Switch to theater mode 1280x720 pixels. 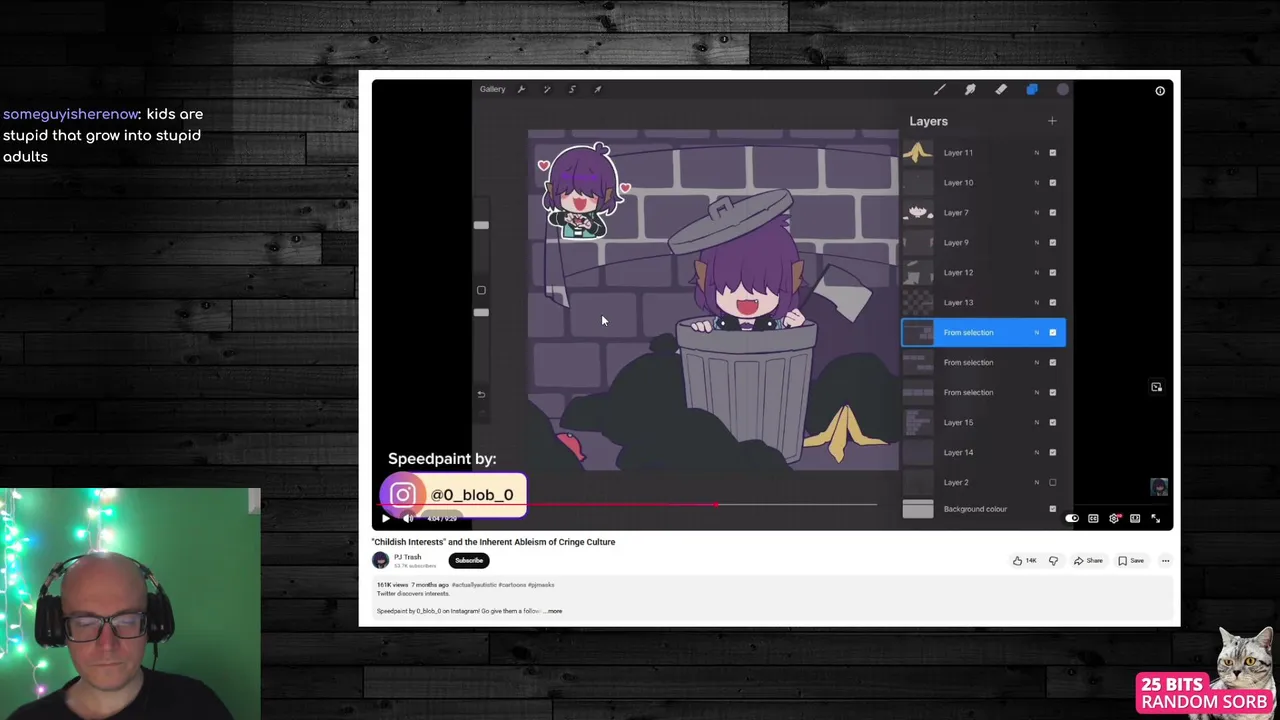tap(1135, 518)
